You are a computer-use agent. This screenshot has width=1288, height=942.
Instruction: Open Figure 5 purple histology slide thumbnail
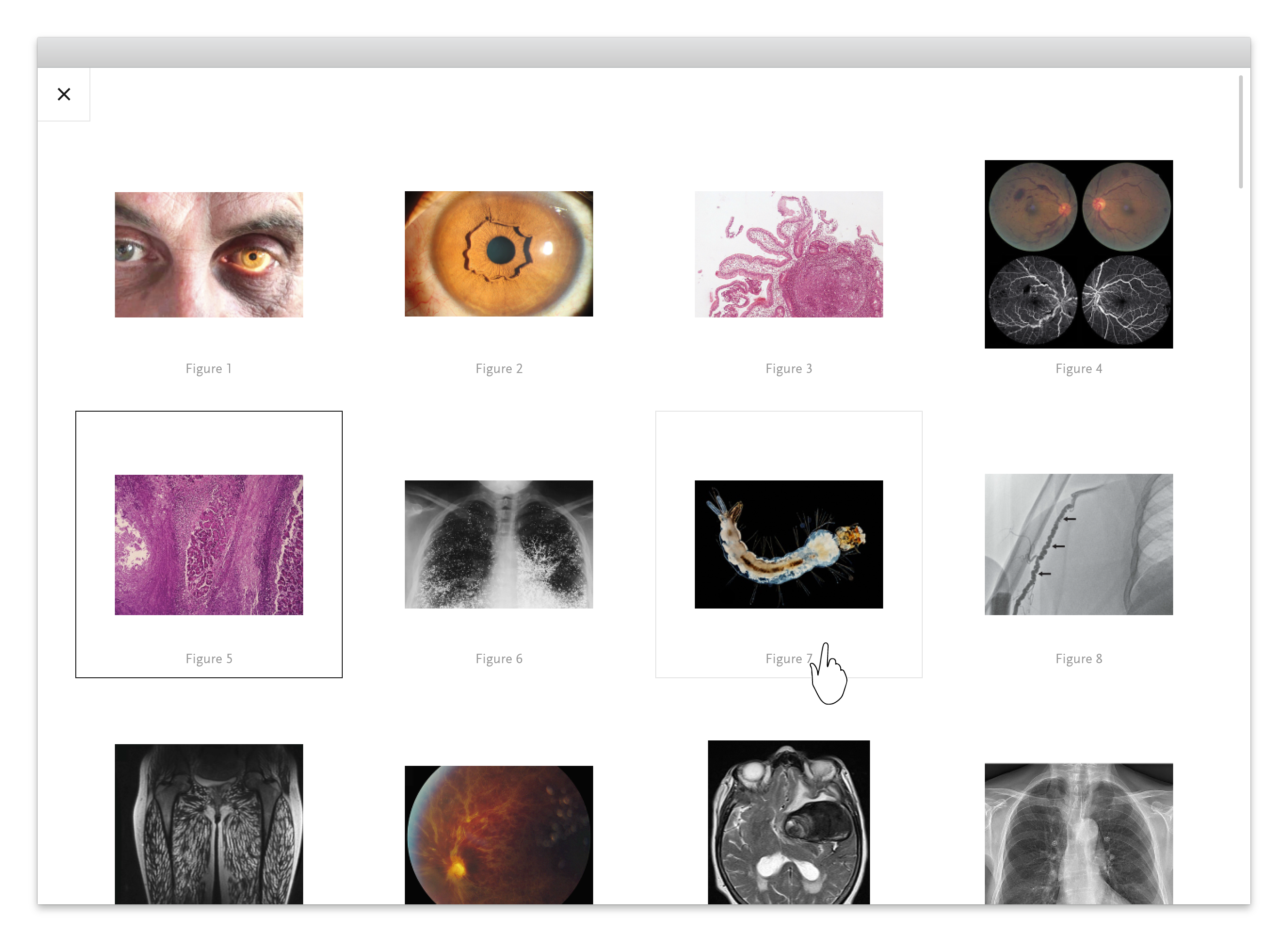point(209,544)
